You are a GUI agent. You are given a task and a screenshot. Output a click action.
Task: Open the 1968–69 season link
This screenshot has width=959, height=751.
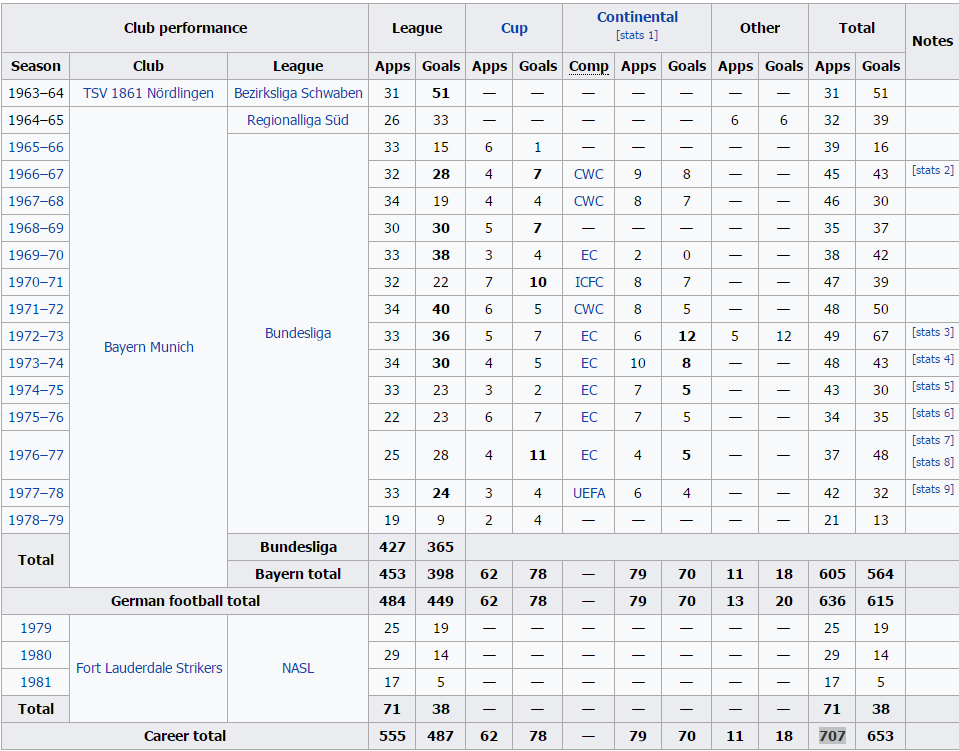[35, 228]
